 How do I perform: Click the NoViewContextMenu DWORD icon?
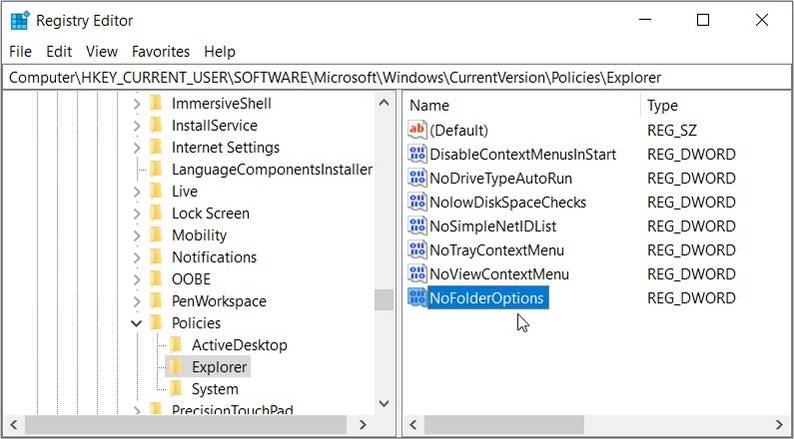[x=417, y=274]
